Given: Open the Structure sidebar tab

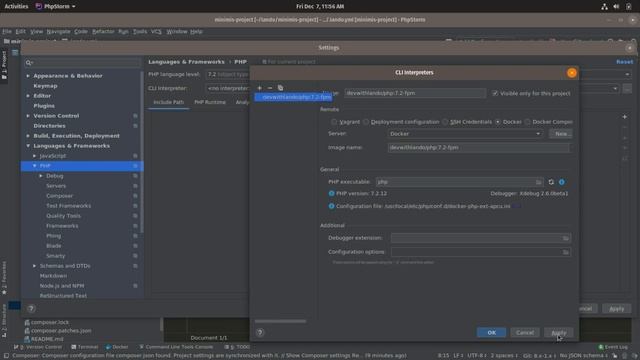Looking at the screenshot, I should click(x=4, y=320).
